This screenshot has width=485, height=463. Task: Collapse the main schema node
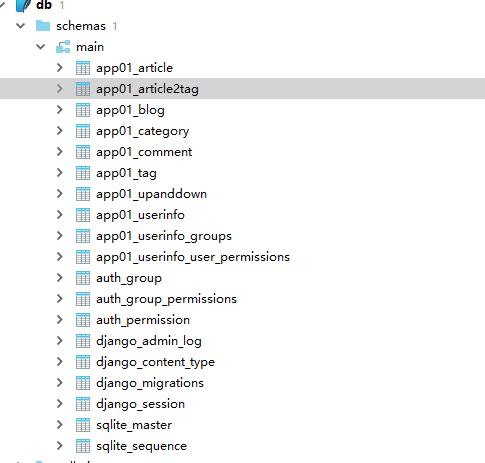[41, 47]
